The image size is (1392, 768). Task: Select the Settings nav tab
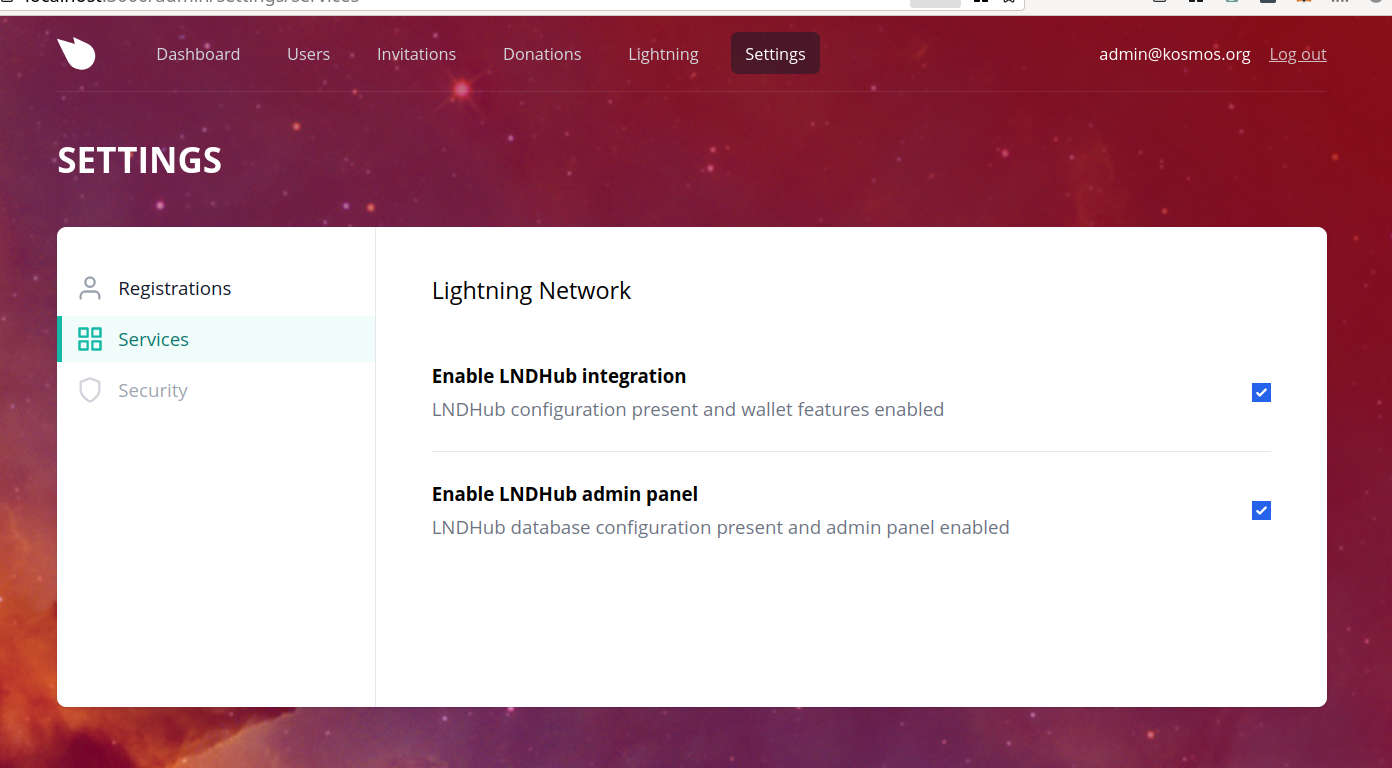tap(775, 54)
